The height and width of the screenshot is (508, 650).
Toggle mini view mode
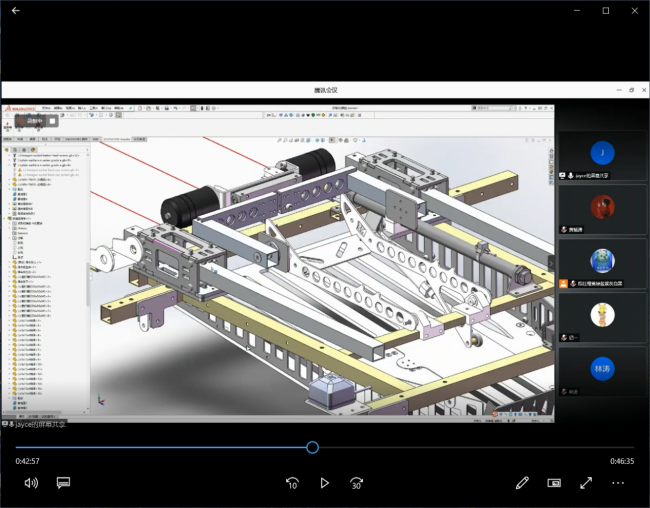click(554, 483)
